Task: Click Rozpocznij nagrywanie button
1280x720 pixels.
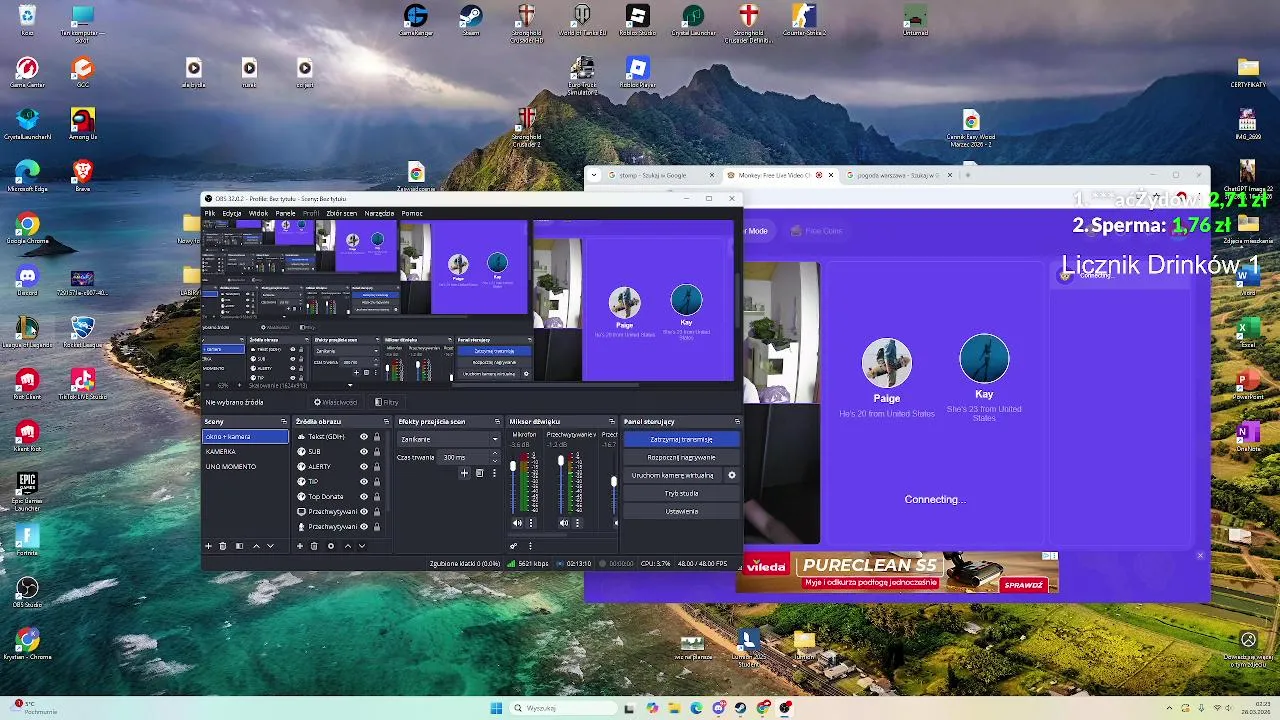Action: pos(681,457)
